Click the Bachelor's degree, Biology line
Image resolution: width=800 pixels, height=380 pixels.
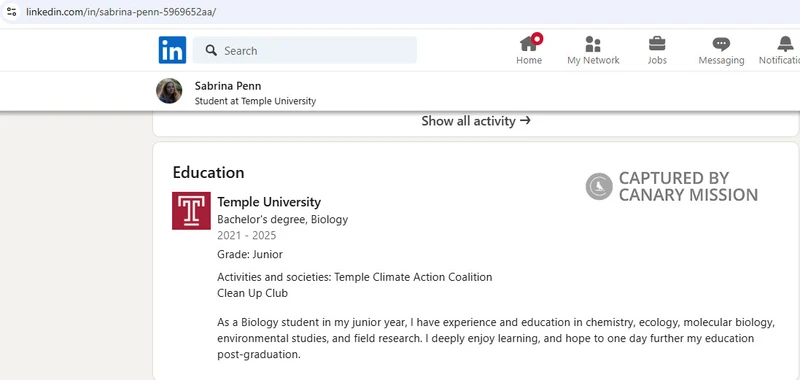[283, 220]
